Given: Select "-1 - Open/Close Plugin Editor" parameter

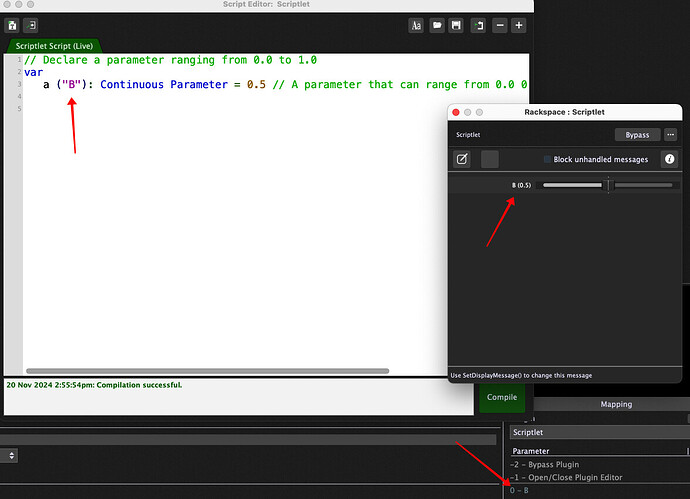Looking at the screenshot, I should pyautogui.click(x=566, y=477).
